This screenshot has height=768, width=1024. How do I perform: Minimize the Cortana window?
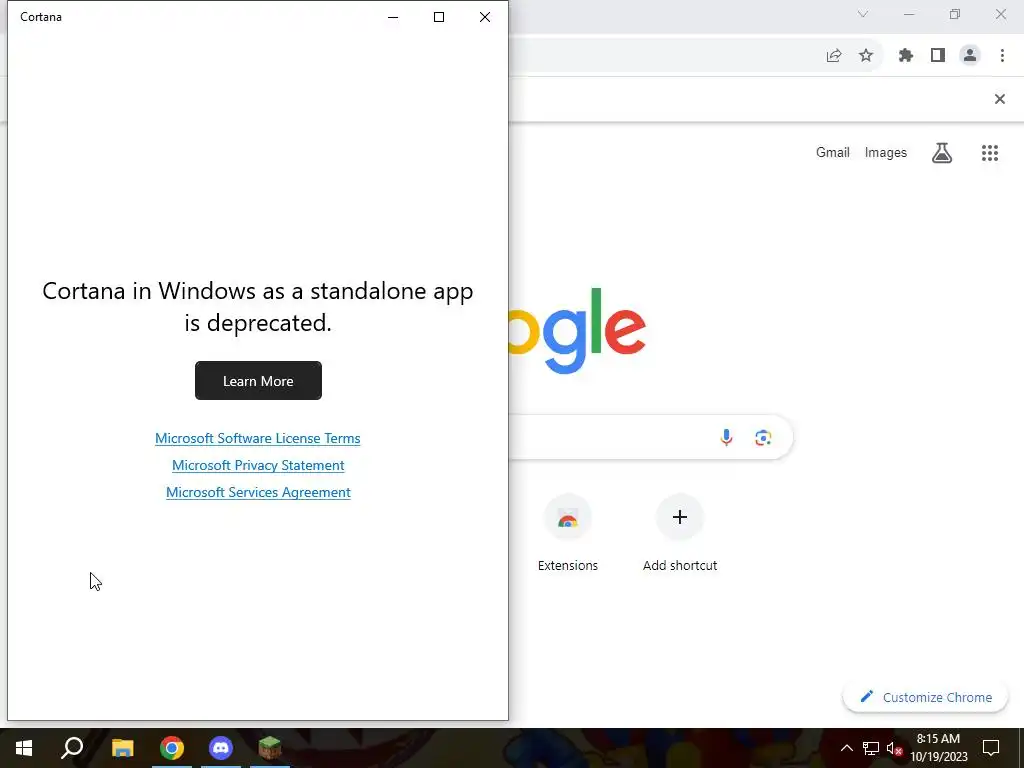click(x=393, y=17)
